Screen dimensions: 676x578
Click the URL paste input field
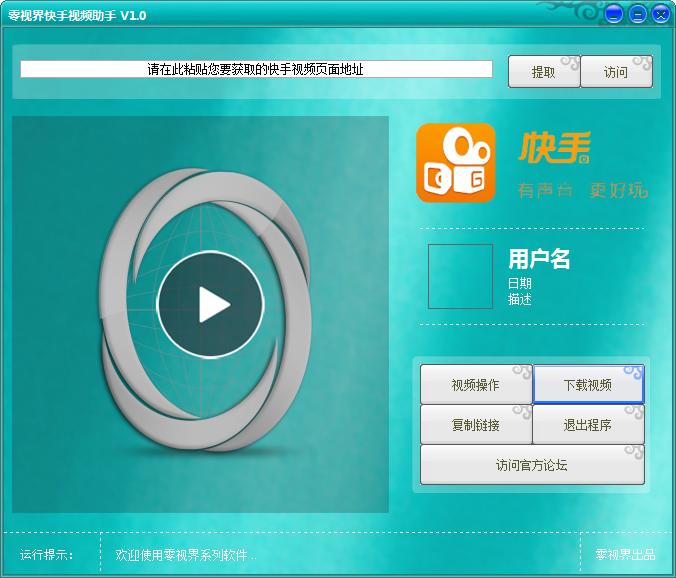click(x=256, y=69)
